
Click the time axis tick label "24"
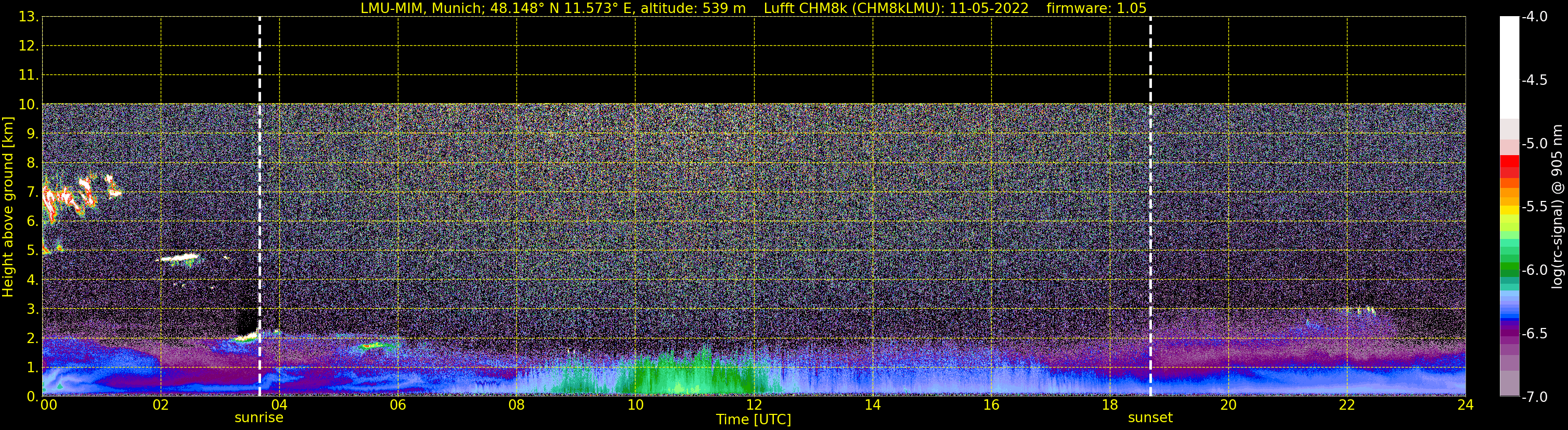[x=1466, y=405]
